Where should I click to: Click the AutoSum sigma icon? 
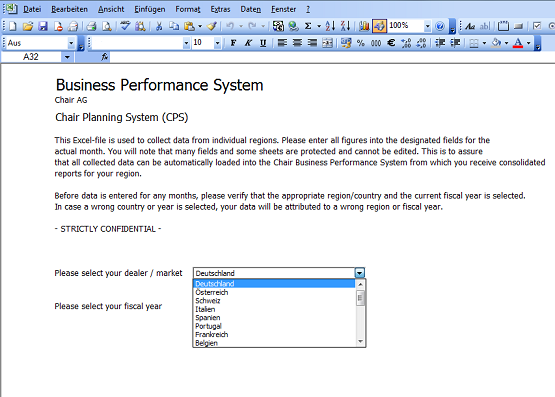point(308,26)
